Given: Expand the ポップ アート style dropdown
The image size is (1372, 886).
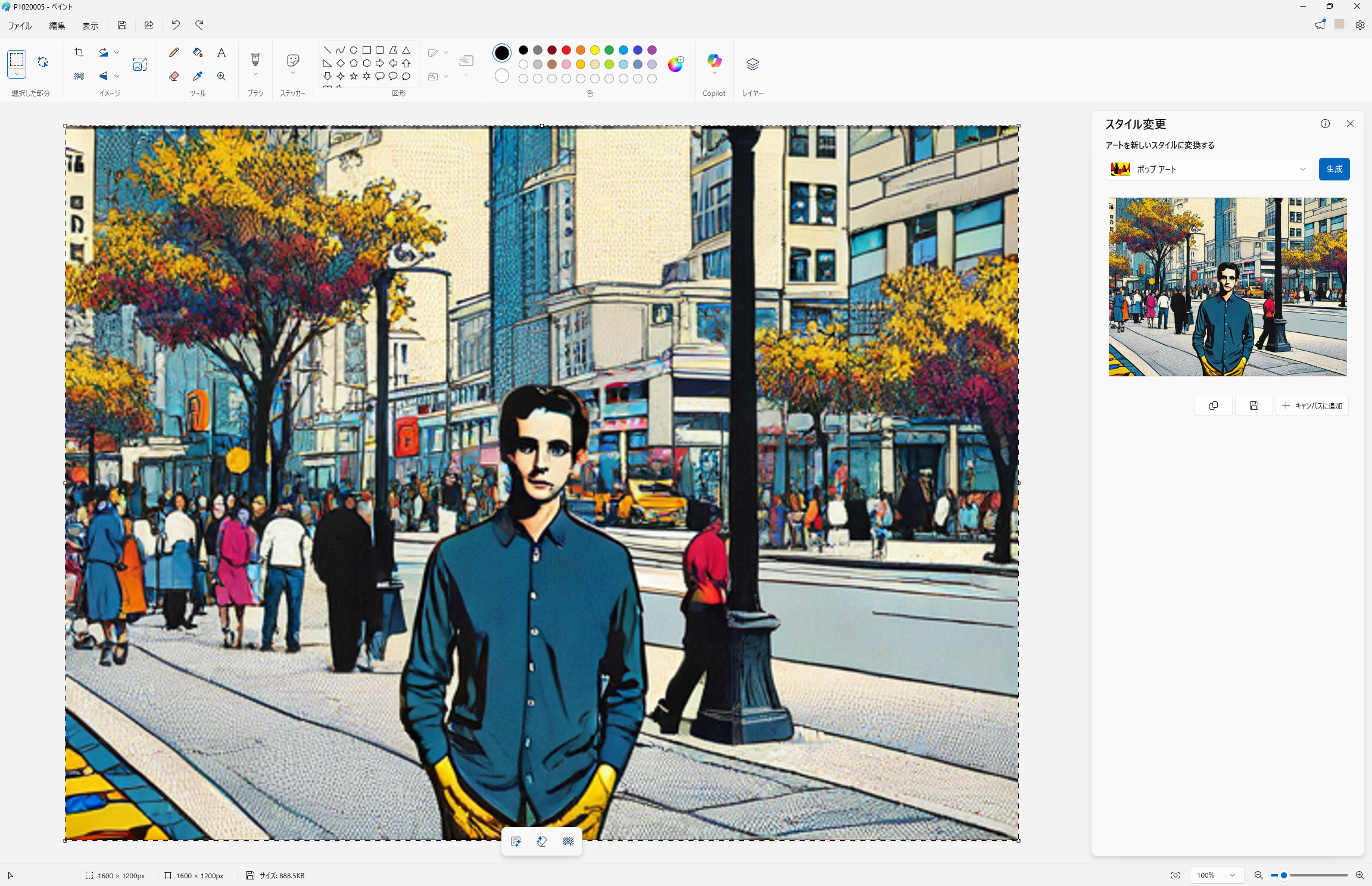Looking at the screenshot, I should point(1303,169).
